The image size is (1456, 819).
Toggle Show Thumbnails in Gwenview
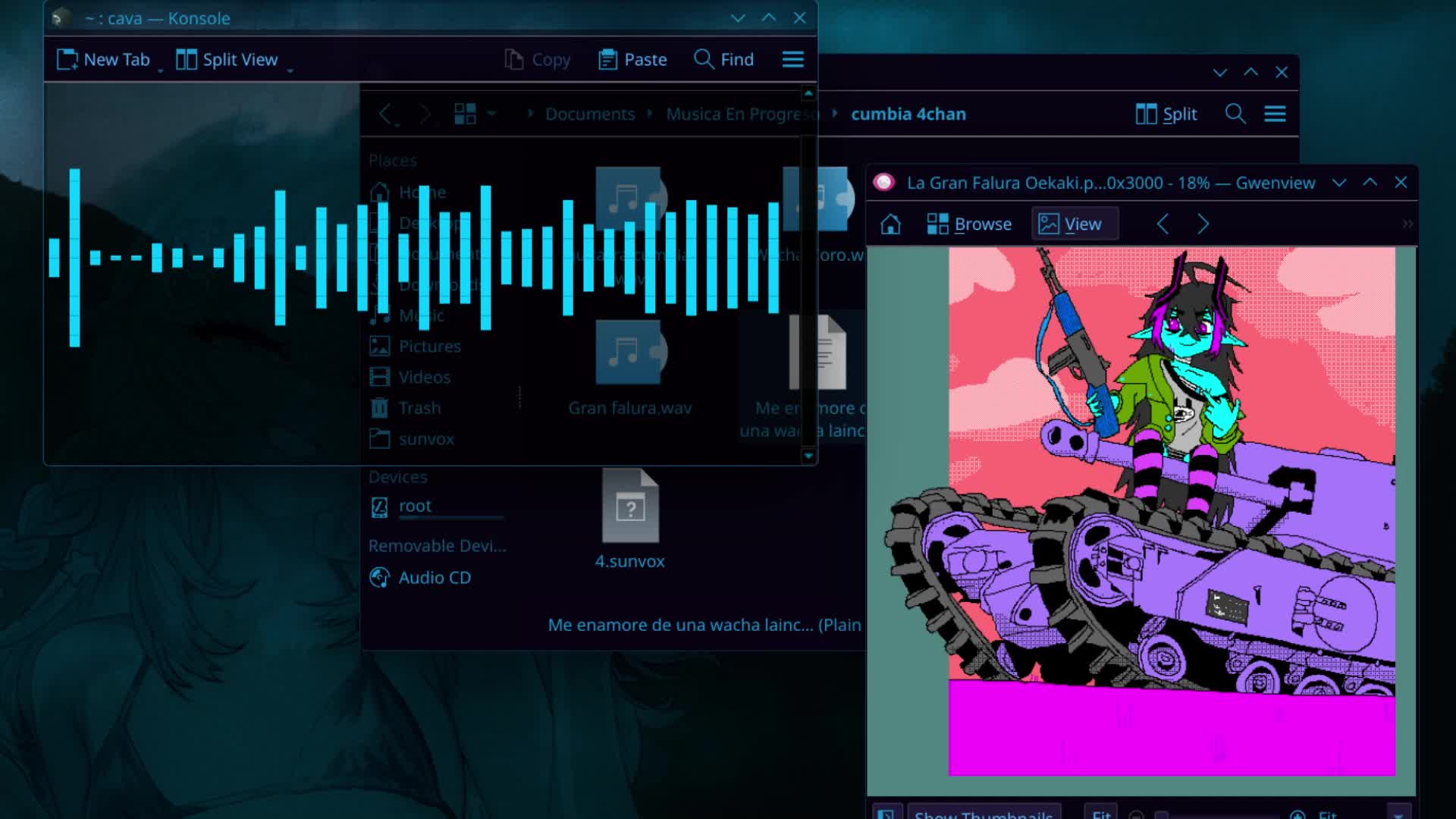tap(983, 811)
